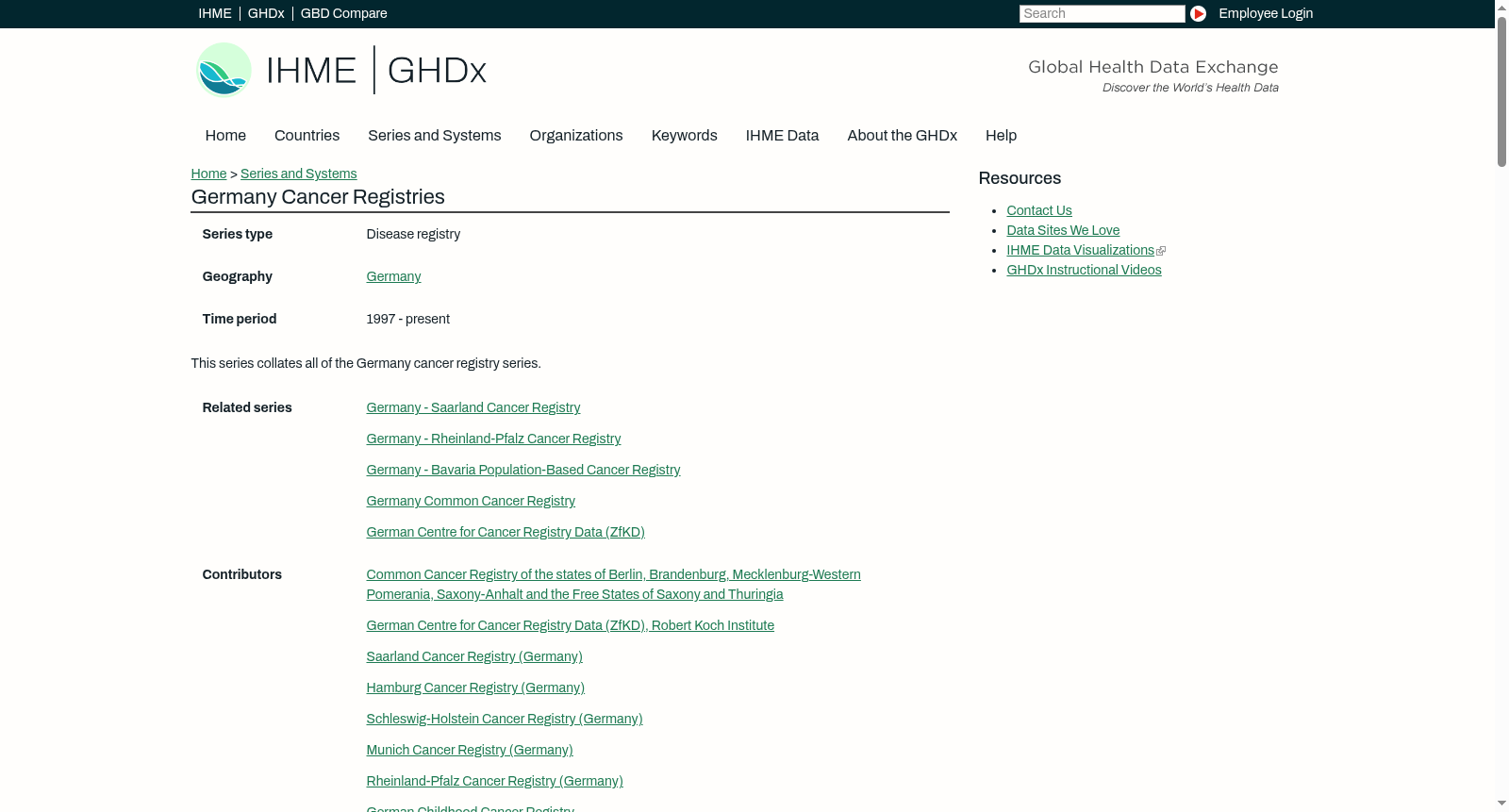Screen dimensions: 1509x812
Task: Open Data Sites We Love link
Action: (1063, 230)
